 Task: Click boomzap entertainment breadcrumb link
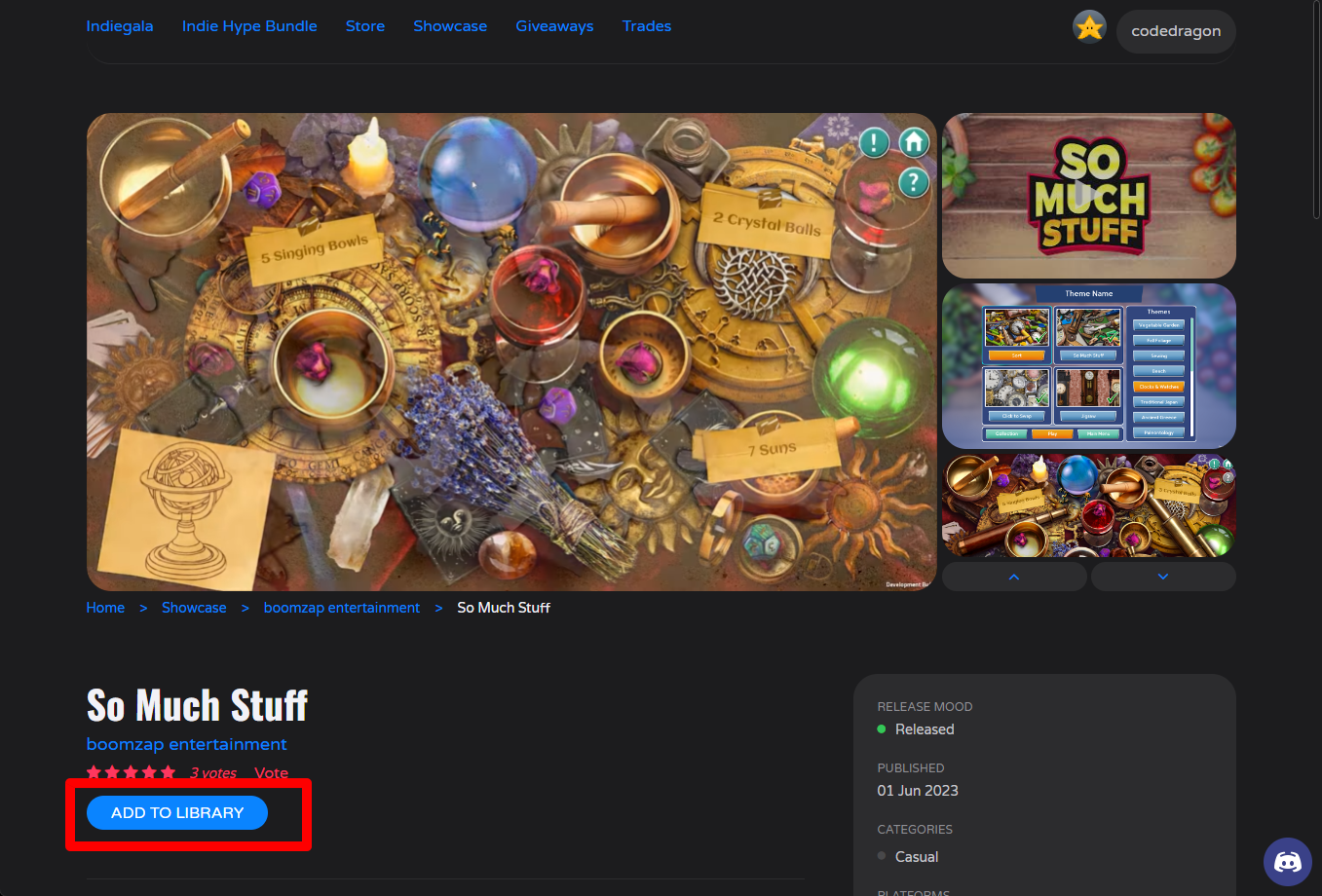tap(342, 608)
